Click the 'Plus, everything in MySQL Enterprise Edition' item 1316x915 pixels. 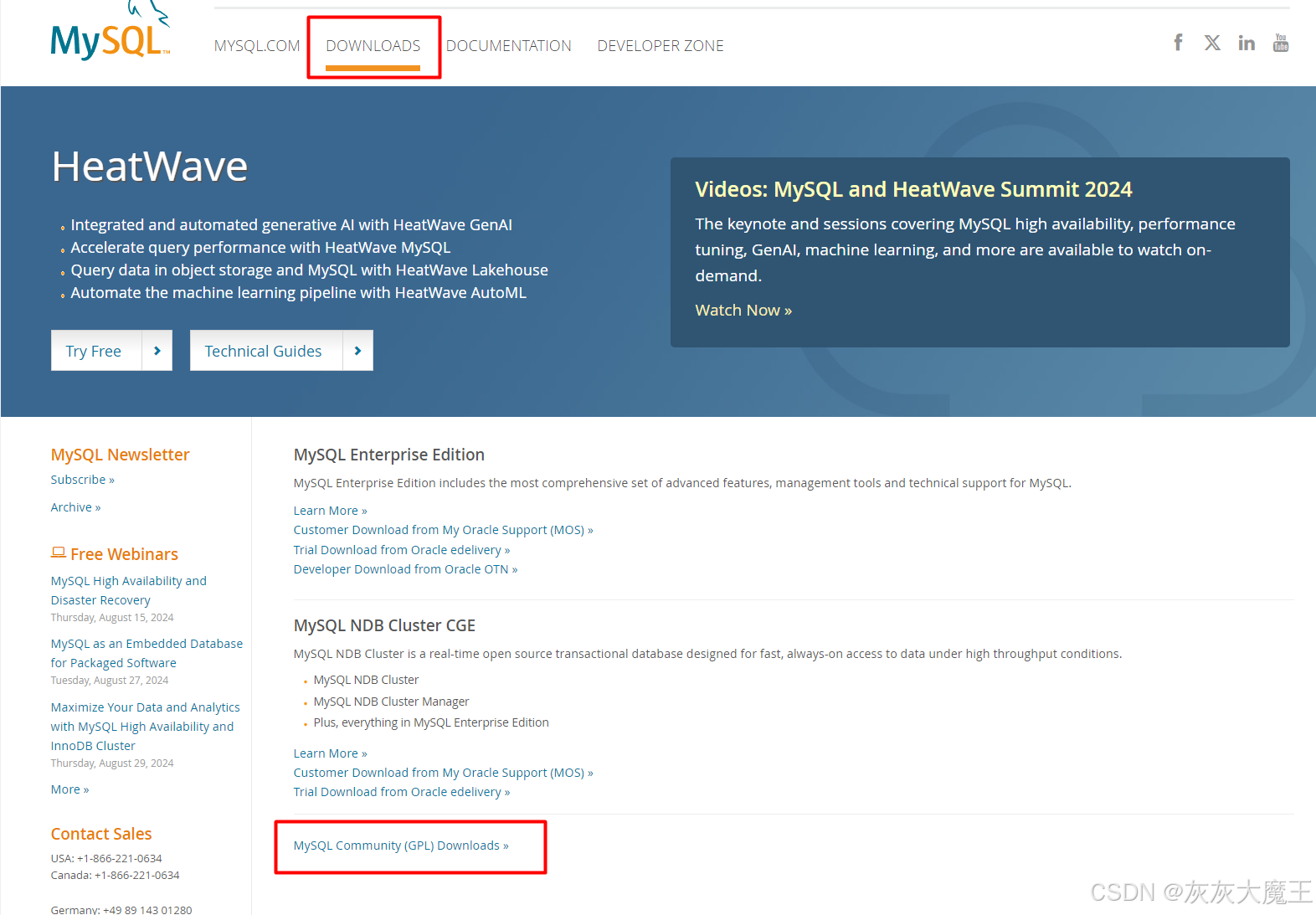click(x=431, y=722)
